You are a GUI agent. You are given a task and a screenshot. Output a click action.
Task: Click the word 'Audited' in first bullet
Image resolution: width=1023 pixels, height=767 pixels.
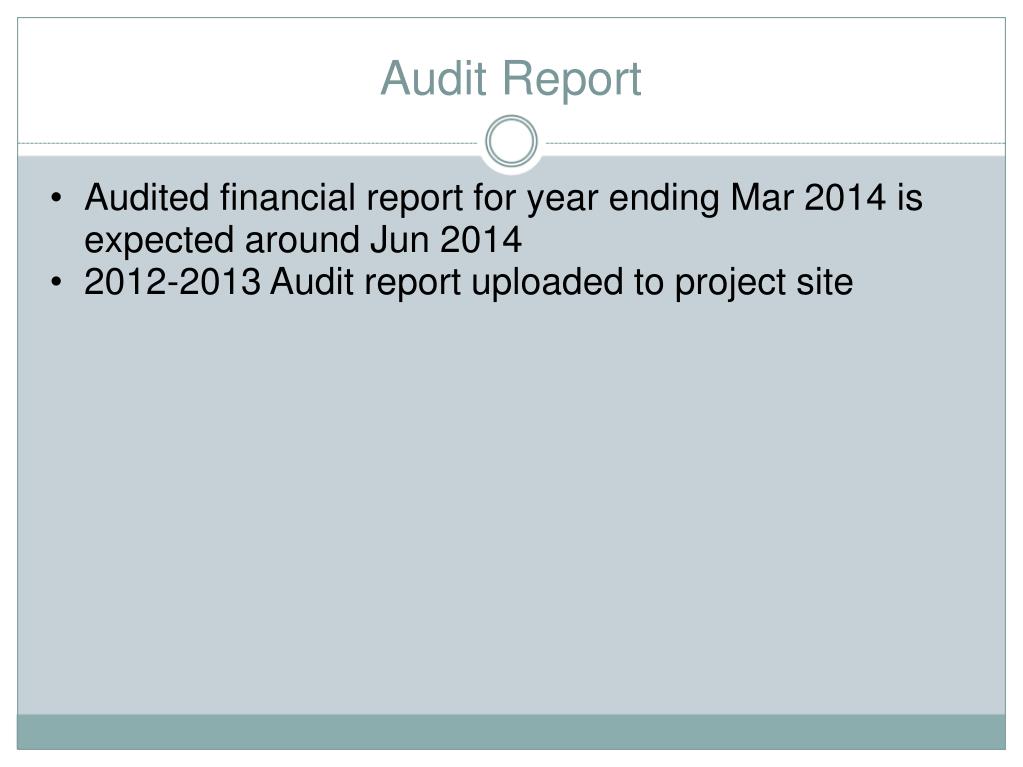(x=147, y=197)
